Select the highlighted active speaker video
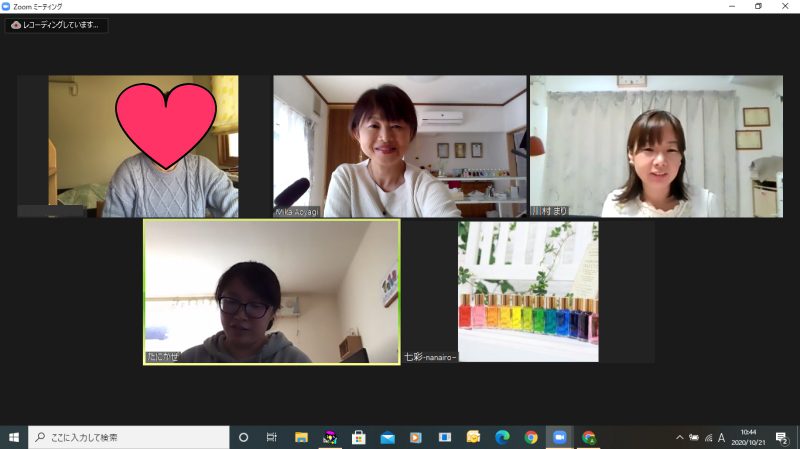Viewport: 800px width, 449px height. [x=272, y=291]
